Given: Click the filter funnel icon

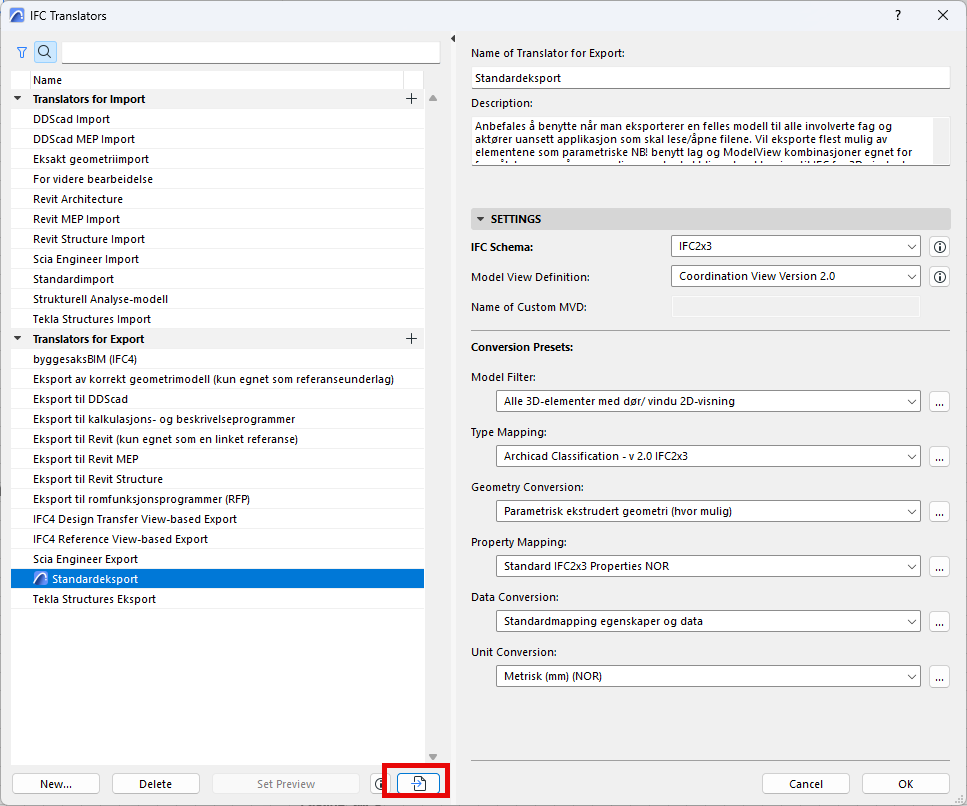Looking at the screenshot, I should coord(22,52).
